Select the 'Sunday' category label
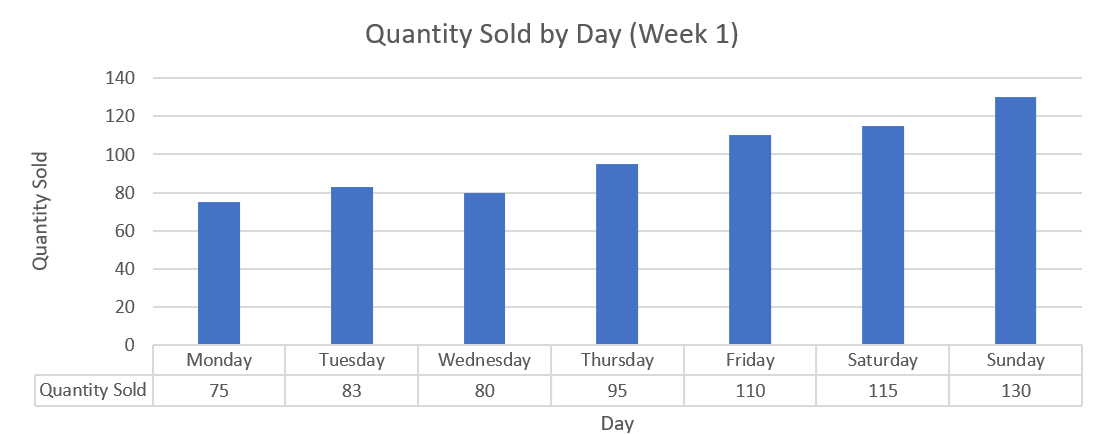 click(x=1015, y=360)
